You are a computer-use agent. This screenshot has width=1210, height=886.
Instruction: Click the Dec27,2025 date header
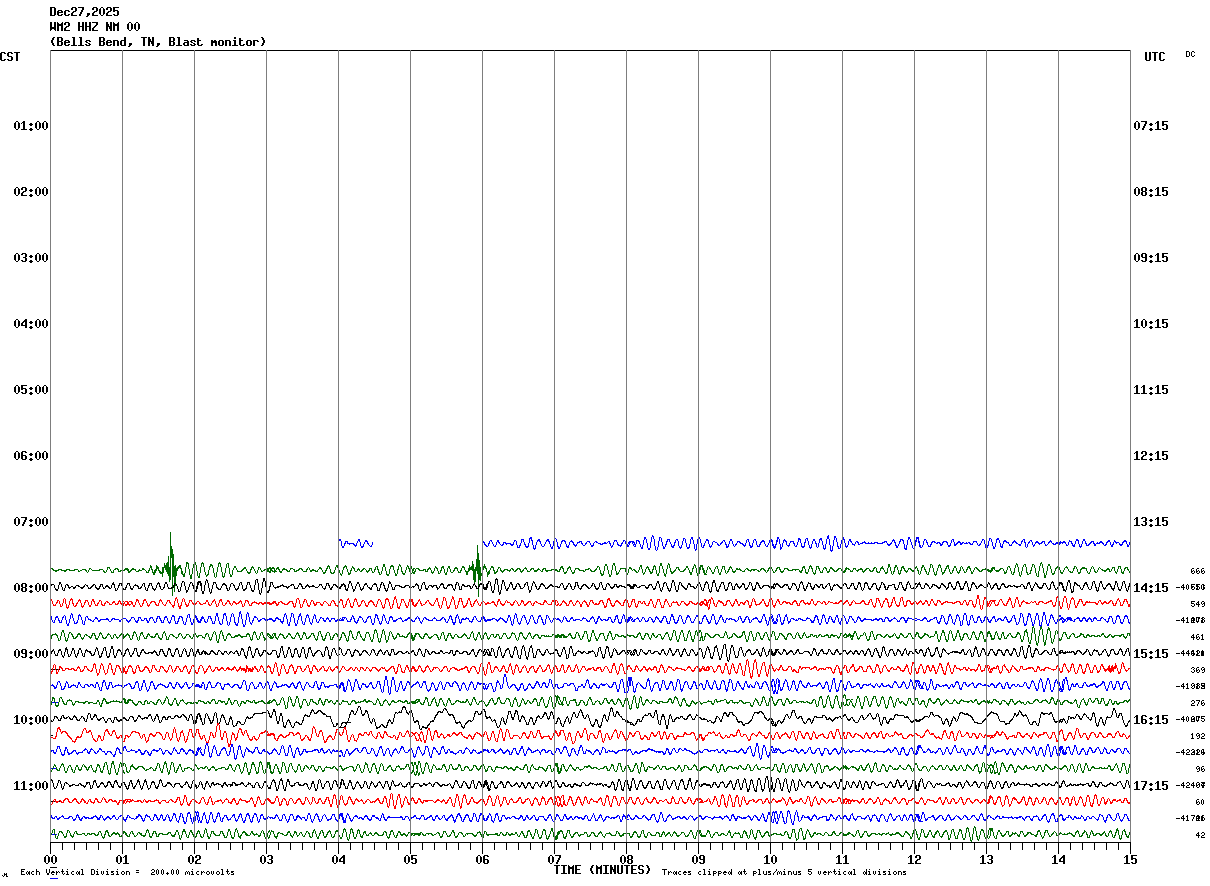tap(84, 12)
